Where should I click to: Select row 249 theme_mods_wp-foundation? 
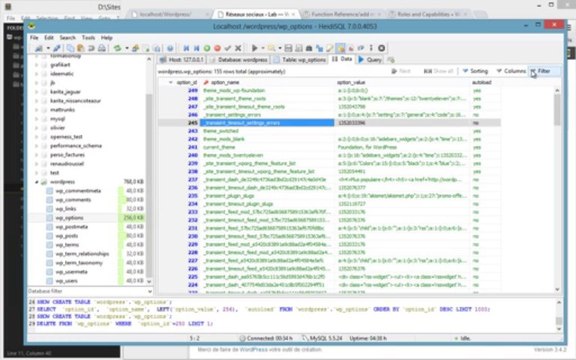tap(329, 90)
